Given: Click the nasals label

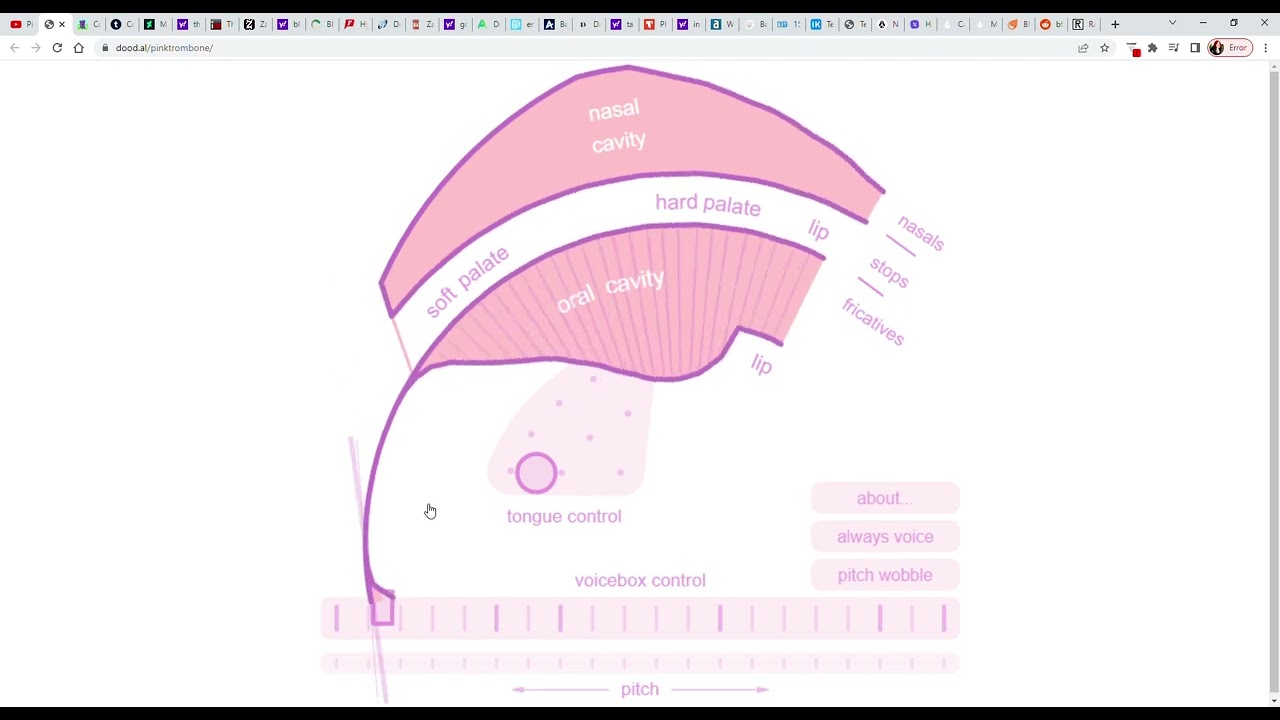Looking at the screenshot, I should [x=921, y=233].
